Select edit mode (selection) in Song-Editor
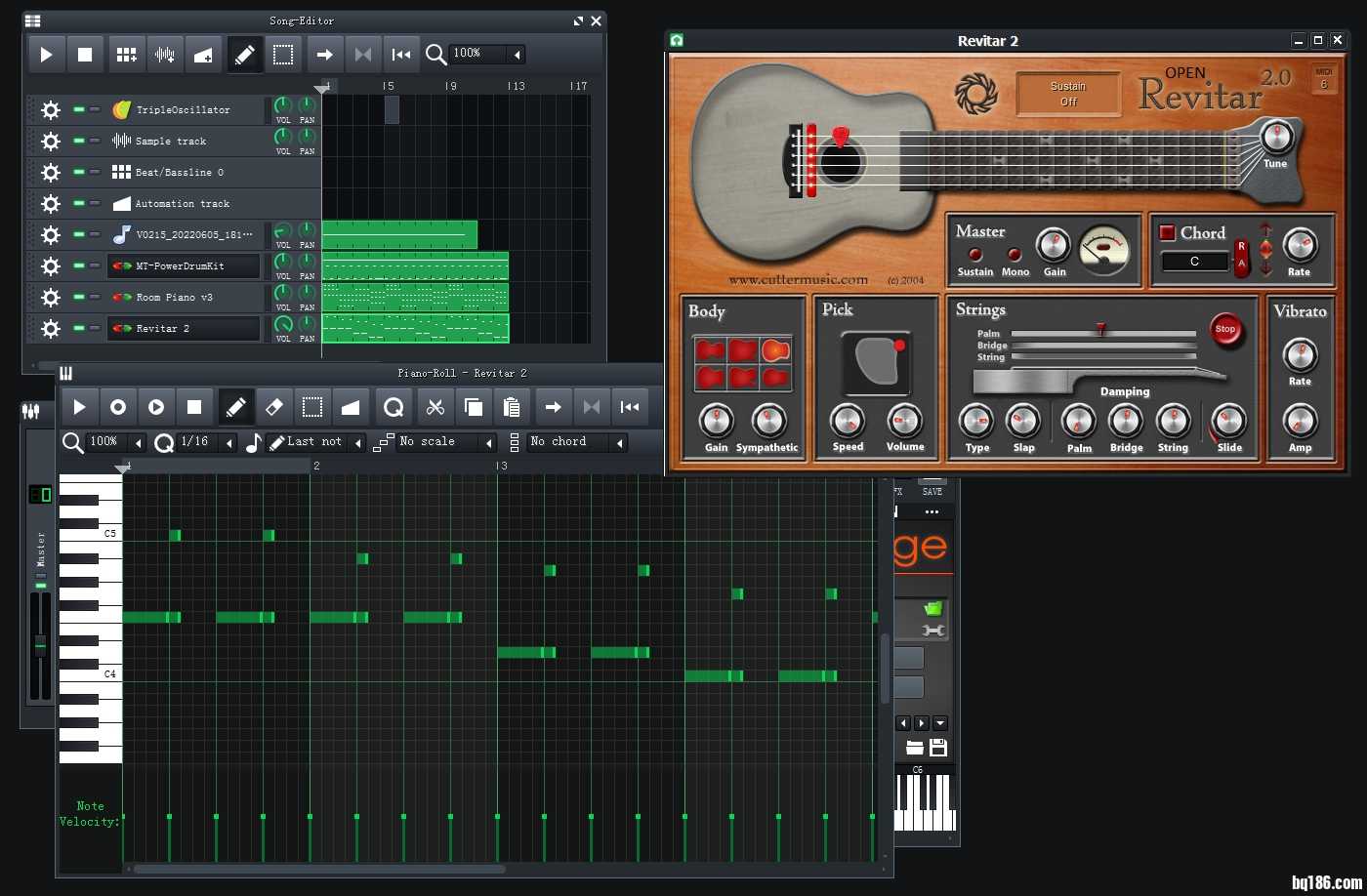1367x896 pixels. point(283,55)
